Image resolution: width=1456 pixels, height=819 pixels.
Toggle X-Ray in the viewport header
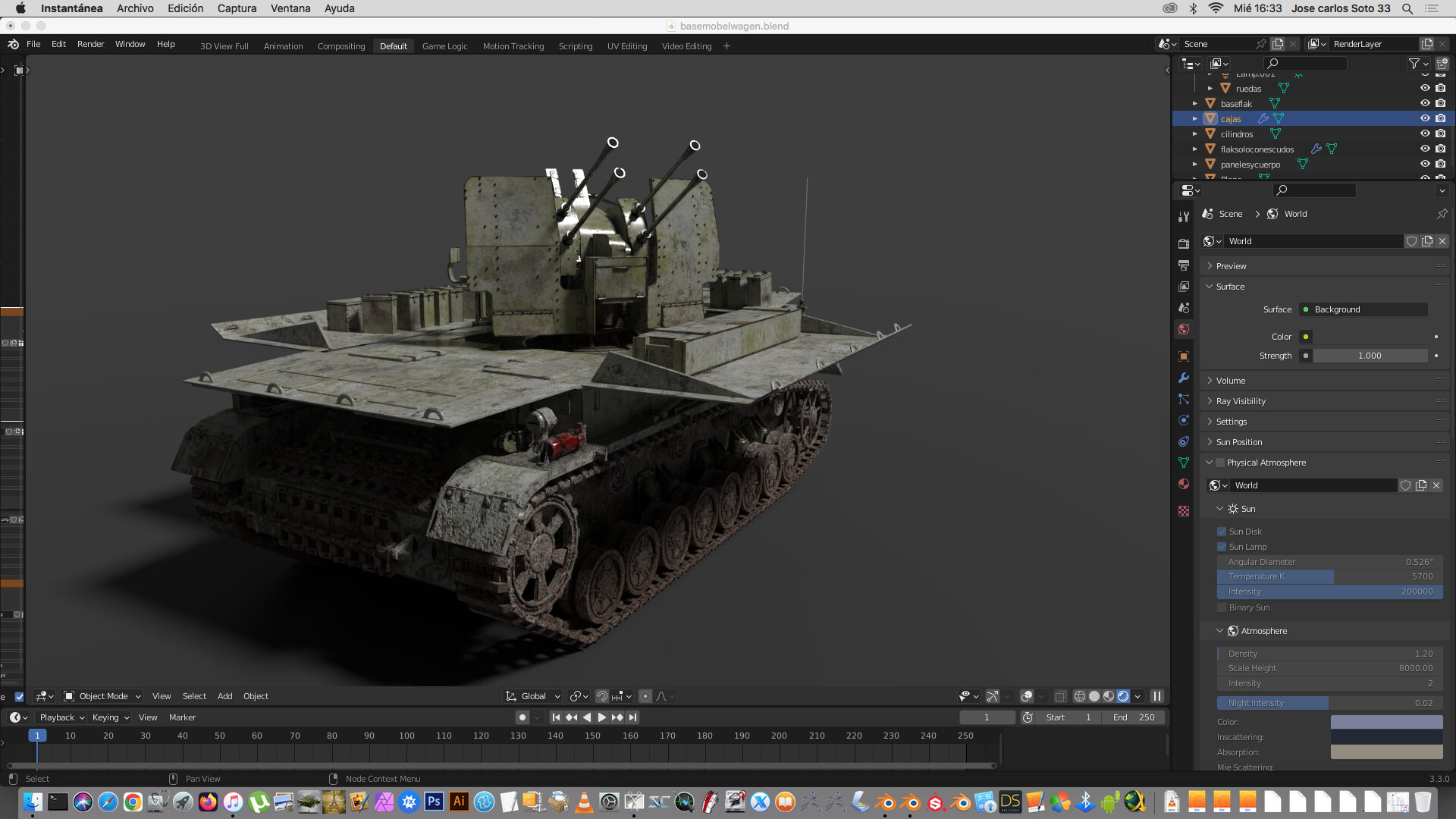[1060, 696]
